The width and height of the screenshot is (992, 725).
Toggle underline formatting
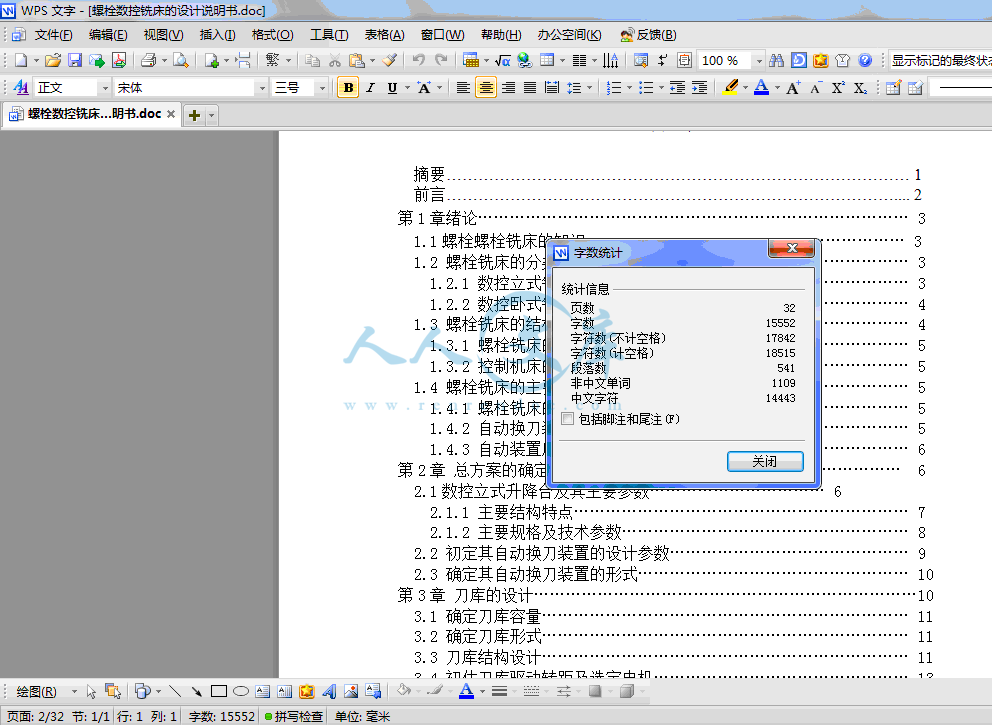pyautogui.click(x=392, y=87)
